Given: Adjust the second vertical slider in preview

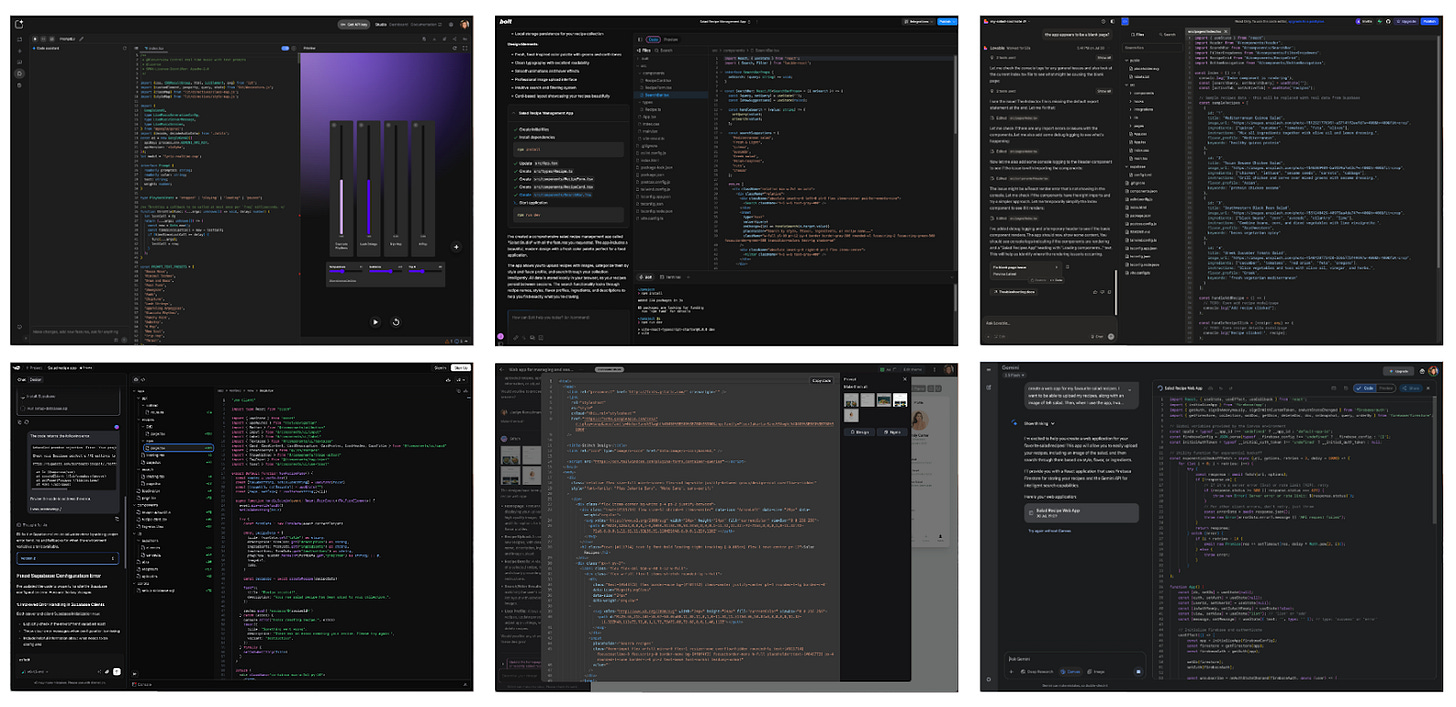Looking at the screenshot, I should pyautogui.click(x=369, y=179).
